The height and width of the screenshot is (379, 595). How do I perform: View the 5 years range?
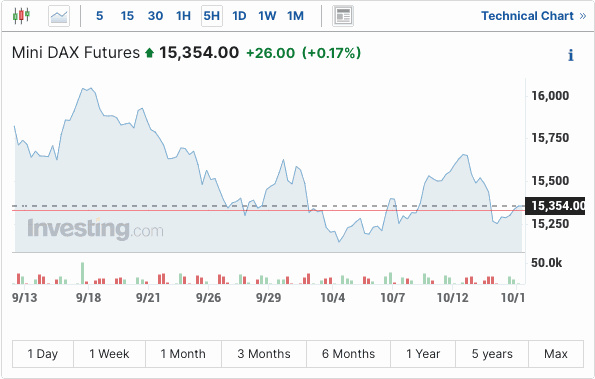coord(492,354)
